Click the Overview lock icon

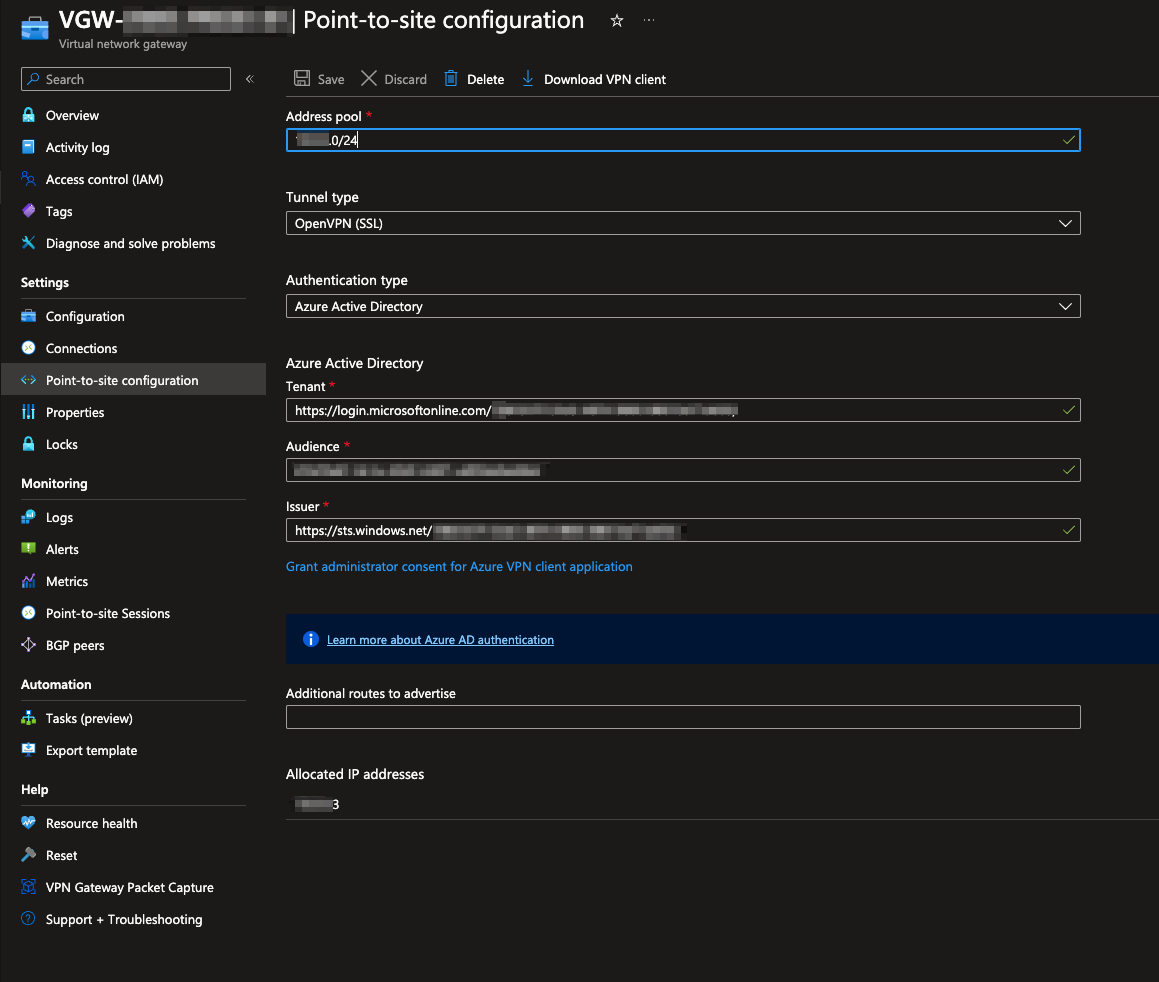[x=28, y=115]
